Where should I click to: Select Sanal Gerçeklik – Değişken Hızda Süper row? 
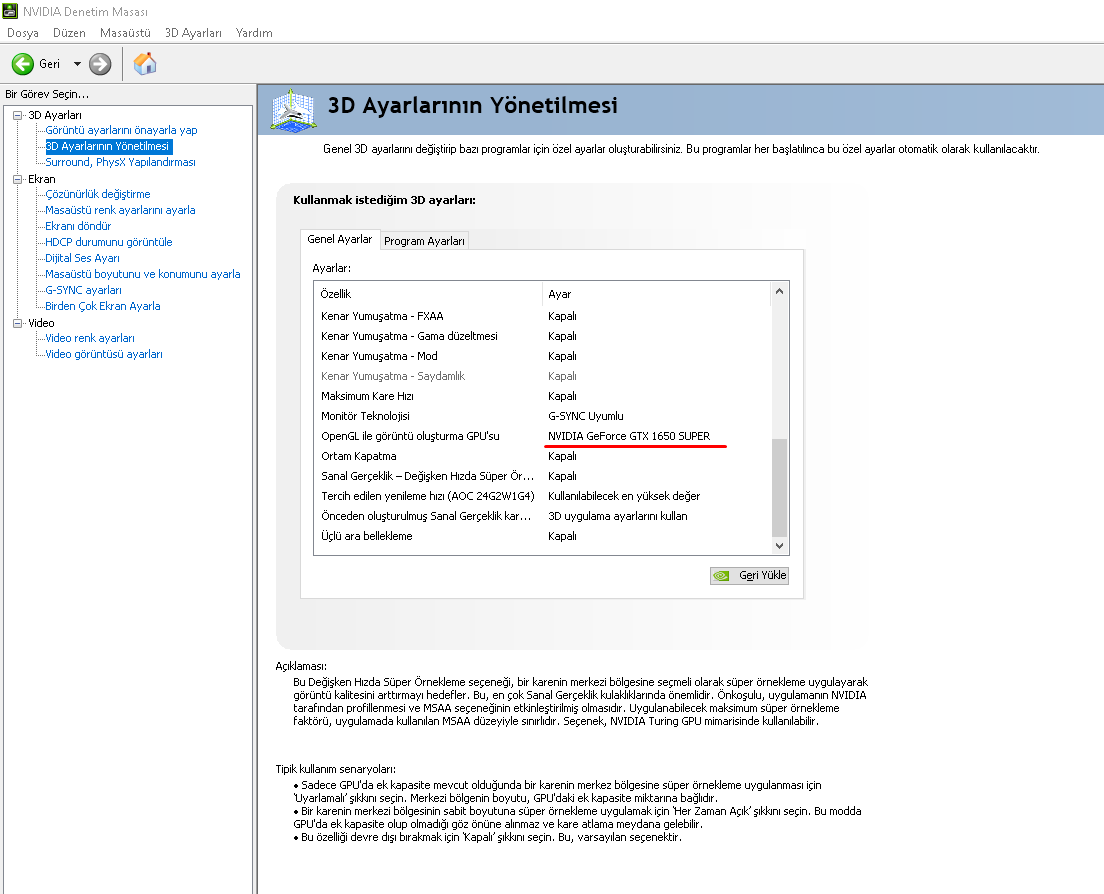pyautogui.click(x=543, y=477)
